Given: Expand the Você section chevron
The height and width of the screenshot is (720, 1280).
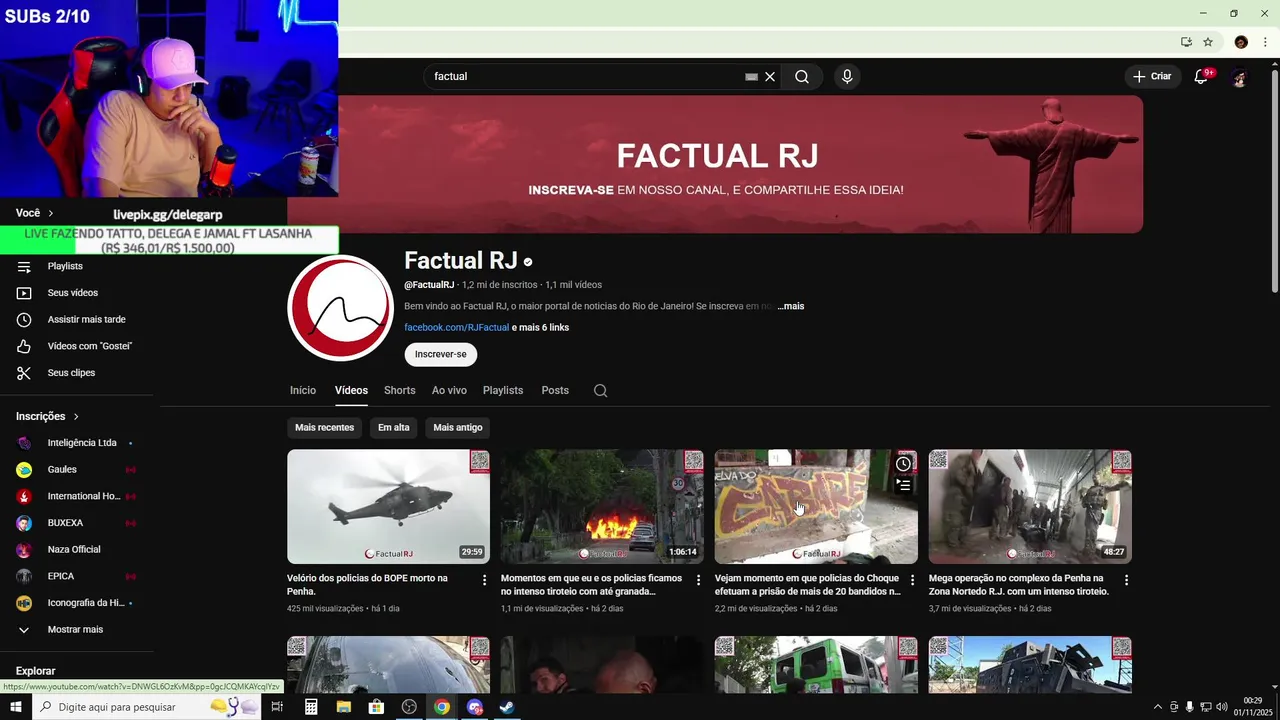Looking at the screenshot, I should point(50,213).
